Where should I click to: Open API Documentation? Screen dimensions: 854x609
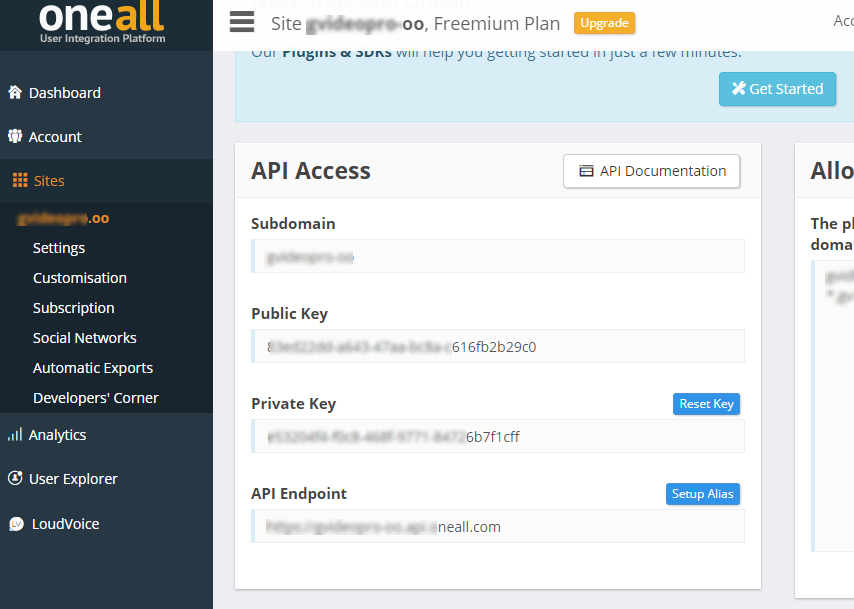click(651, 171)
